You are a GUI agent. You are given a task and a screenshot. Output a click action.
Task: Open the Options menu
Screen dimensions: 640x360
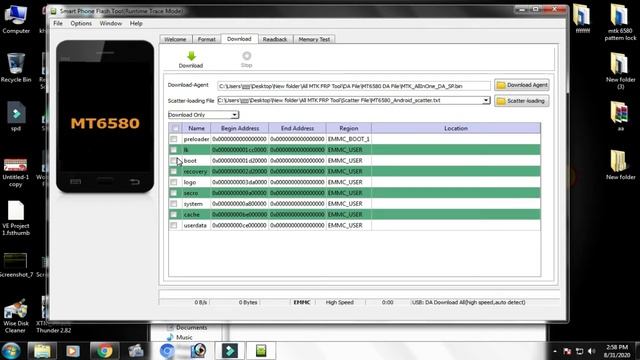81,23
